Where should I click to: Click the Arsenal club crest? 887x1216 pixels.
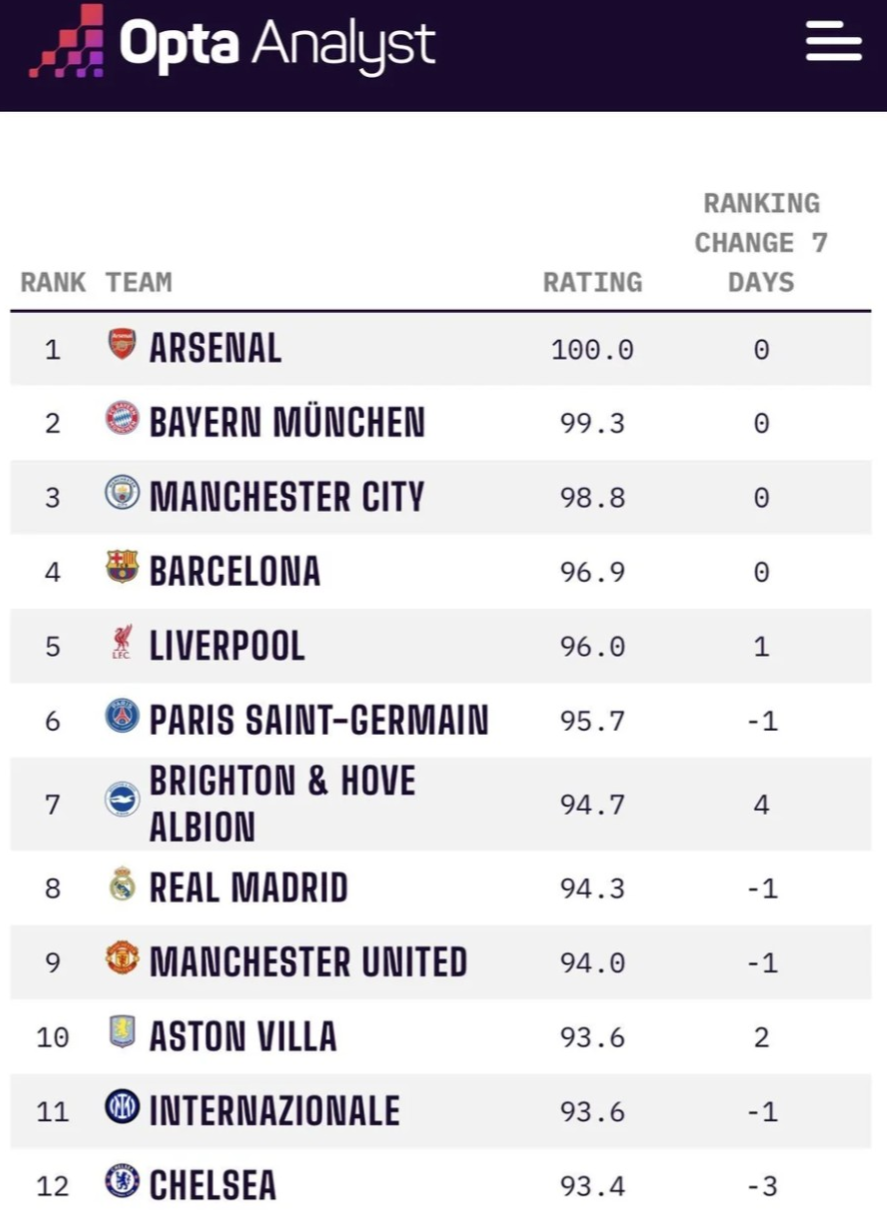(122, 345)
